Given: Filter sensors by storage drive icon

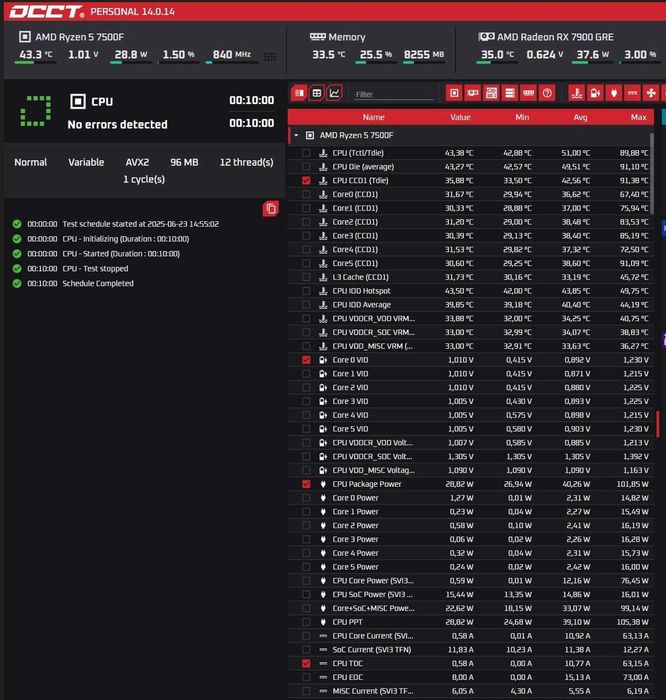Looking at the screenshot, I should [510, 93].
